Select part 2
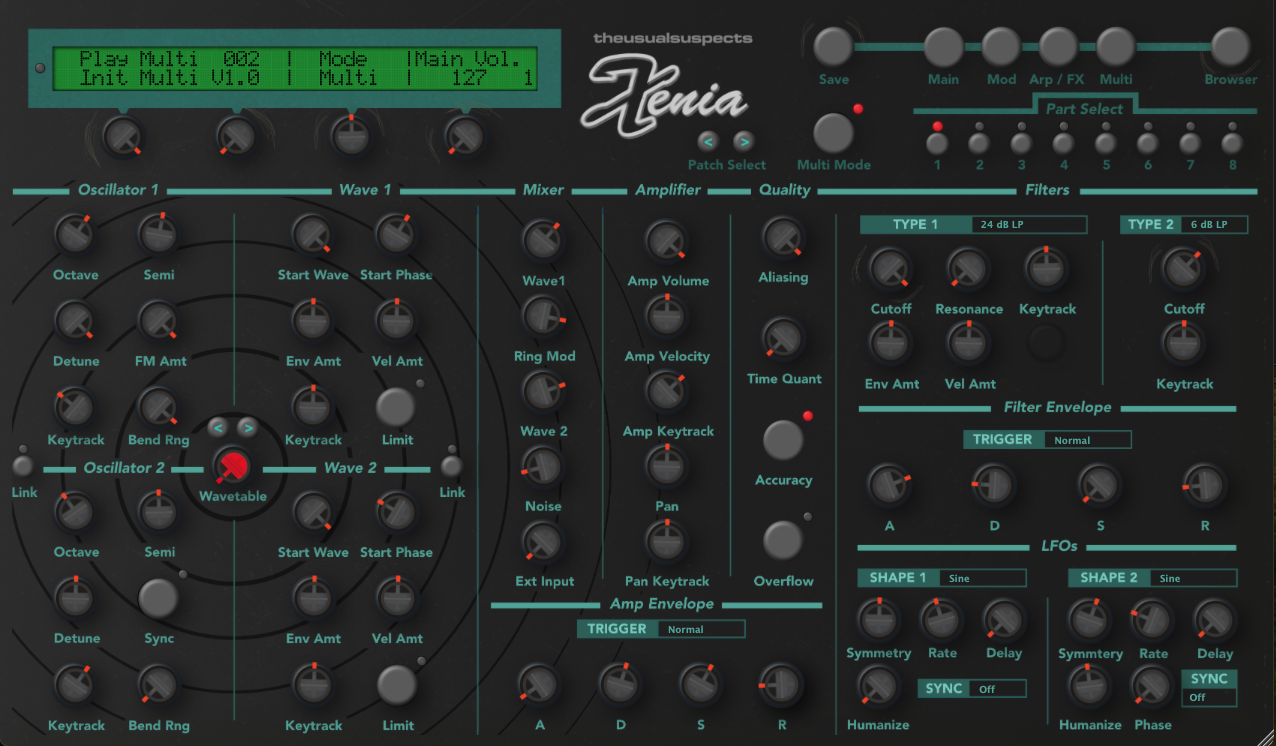This screenshot has height=746, width=1276. (x=979, y=142)
